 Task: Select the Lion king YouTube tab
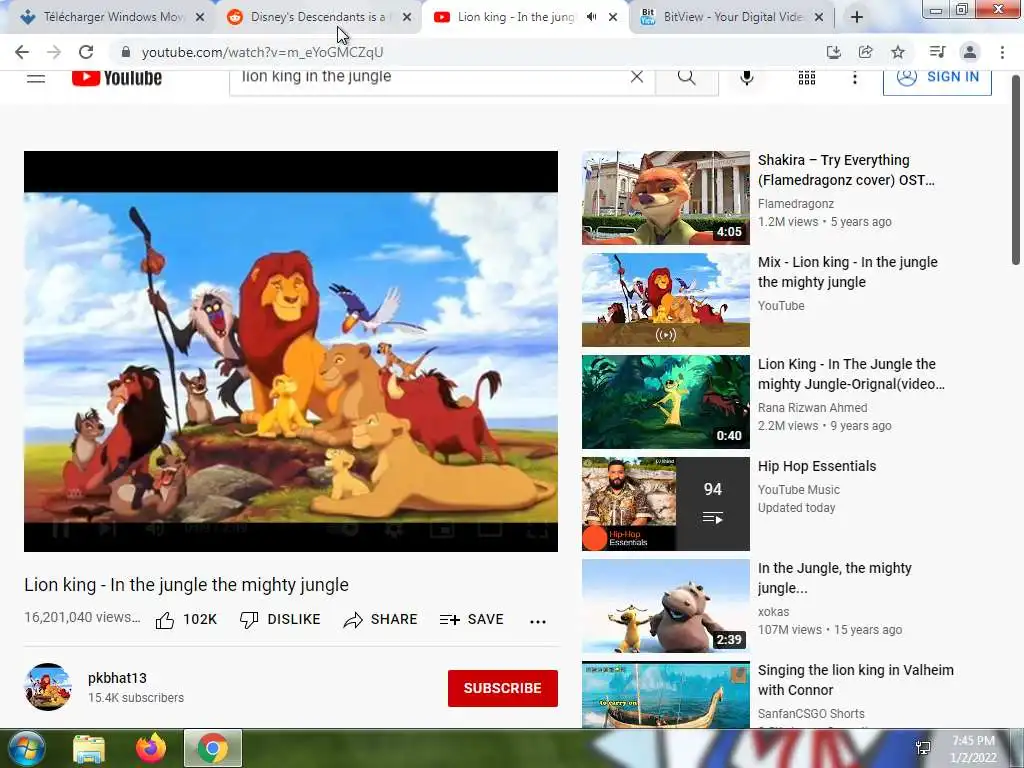(x=516, y=17)
